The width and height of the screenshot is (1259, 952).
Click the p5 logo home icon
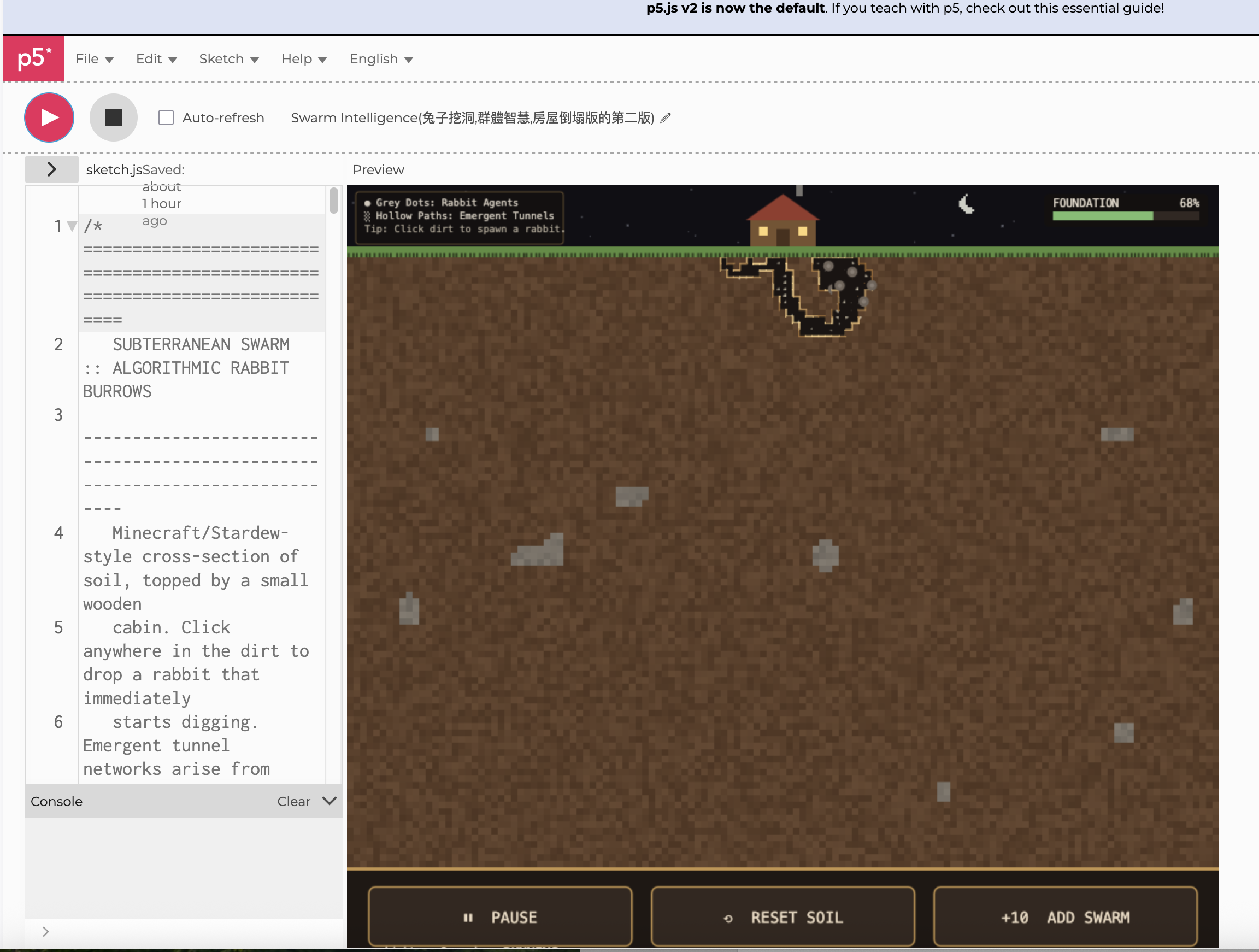point(33,58)
